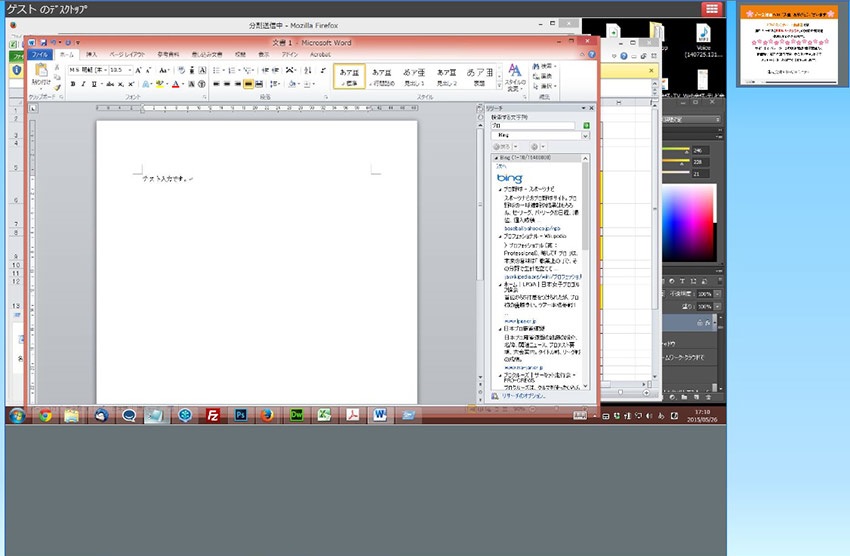Select the Standard style in styles gallery

[x=349, y=76]
